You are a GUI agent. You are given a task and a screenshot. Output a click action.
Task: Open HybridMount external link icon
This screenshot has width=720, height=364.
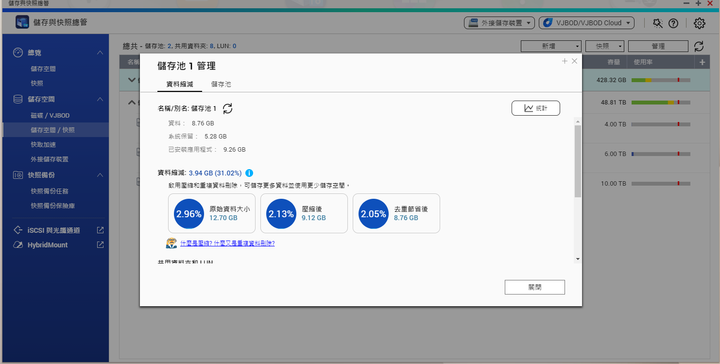click(x=100, y=245)
